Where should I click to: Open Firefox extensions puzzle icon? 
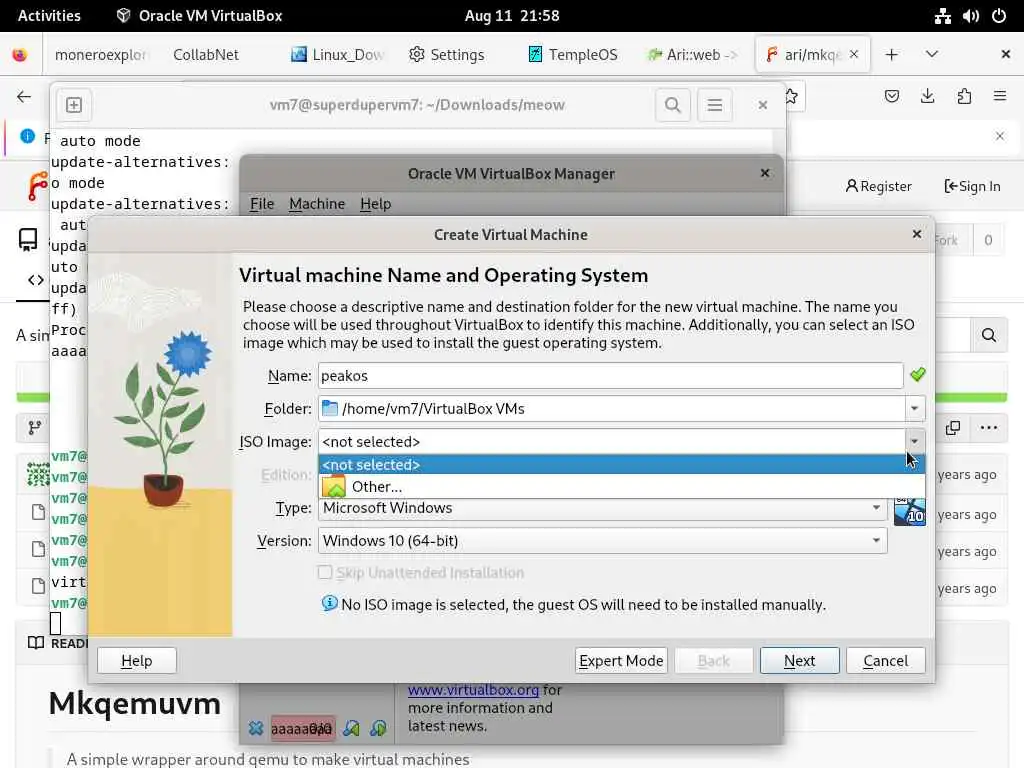pyautogui.click(x=964, y=97)
